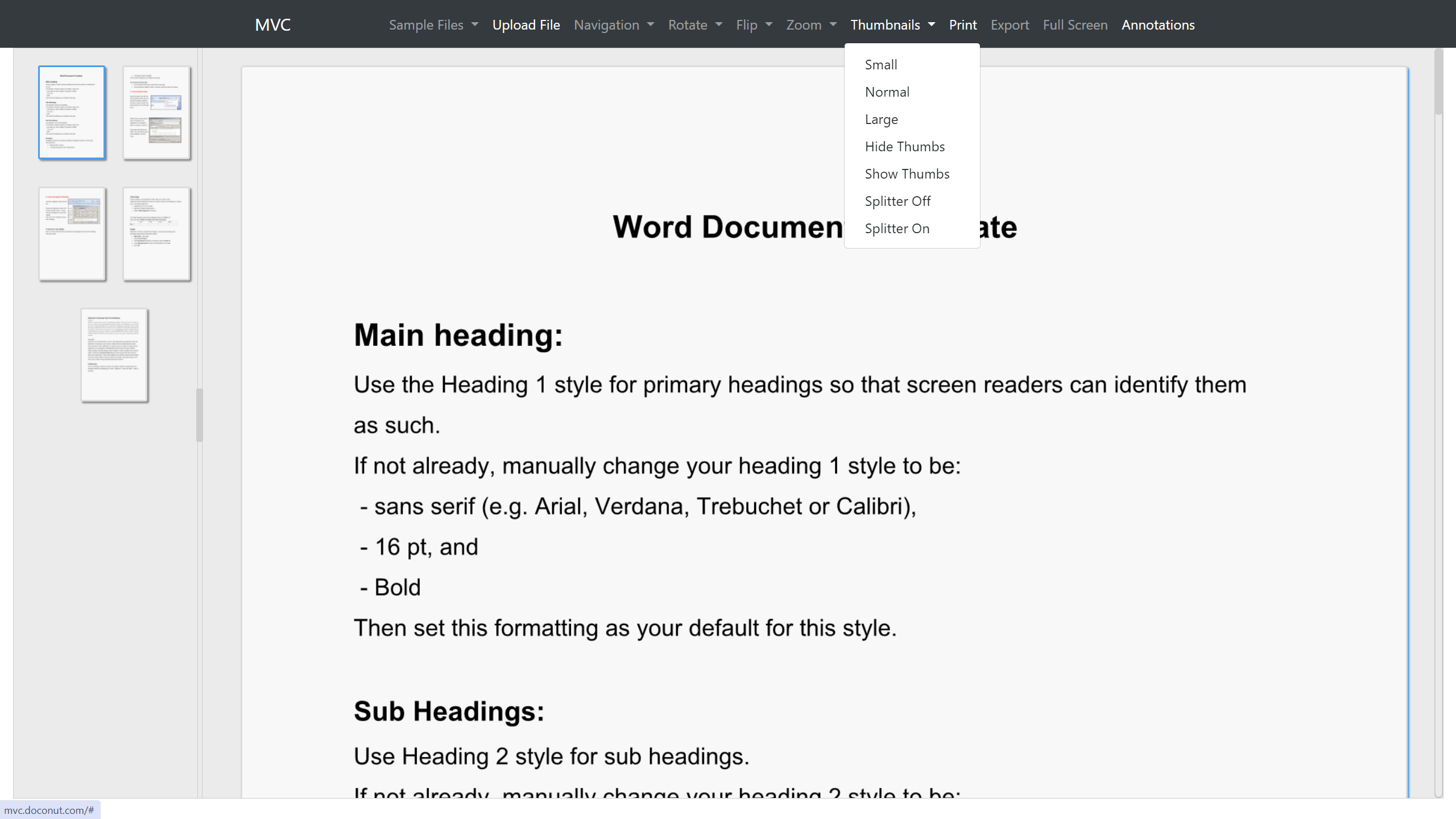Open the Annotations link
1456x819 pixels.
[x=1158, y=25]
